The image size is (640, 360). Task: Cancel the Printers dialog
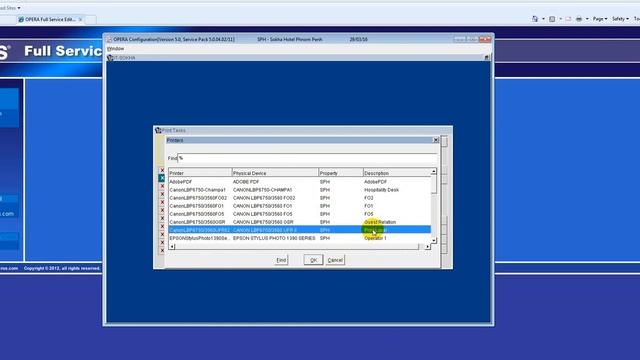coord(335,260)
